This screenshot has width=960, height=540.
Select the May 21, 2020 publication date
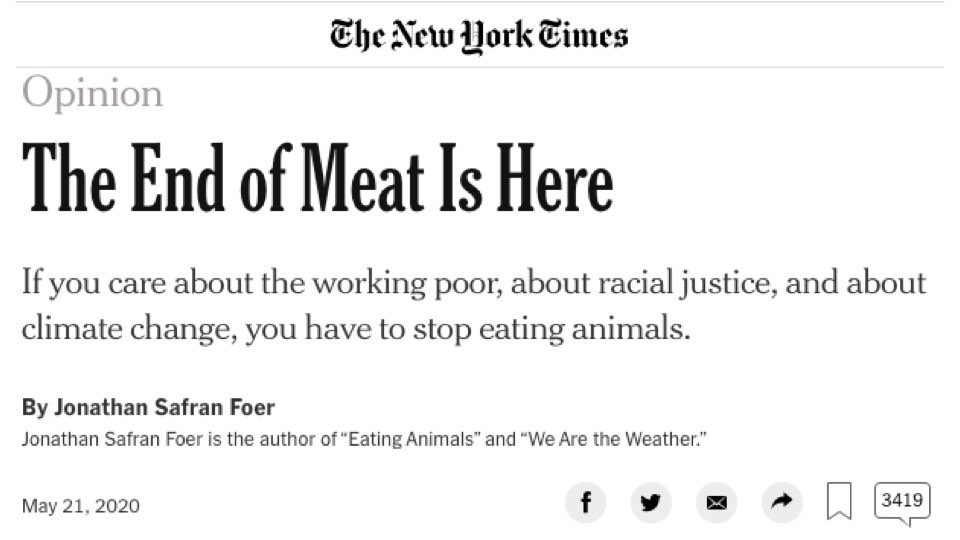tap(81, 506)
